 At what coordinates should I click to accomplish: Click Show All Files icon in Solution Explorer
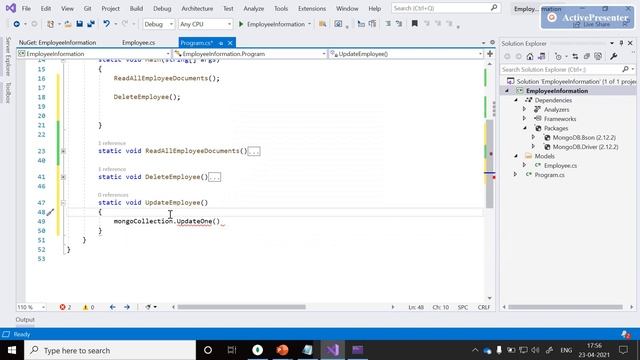598,56
